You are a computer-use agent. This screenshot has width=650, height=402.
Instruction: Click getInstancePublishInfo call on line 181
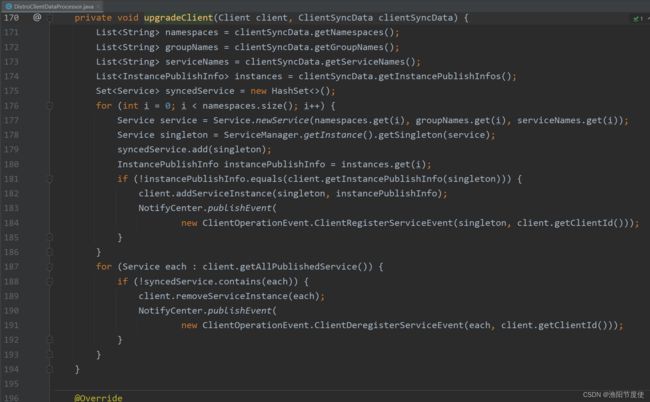(x=384, y=179)
